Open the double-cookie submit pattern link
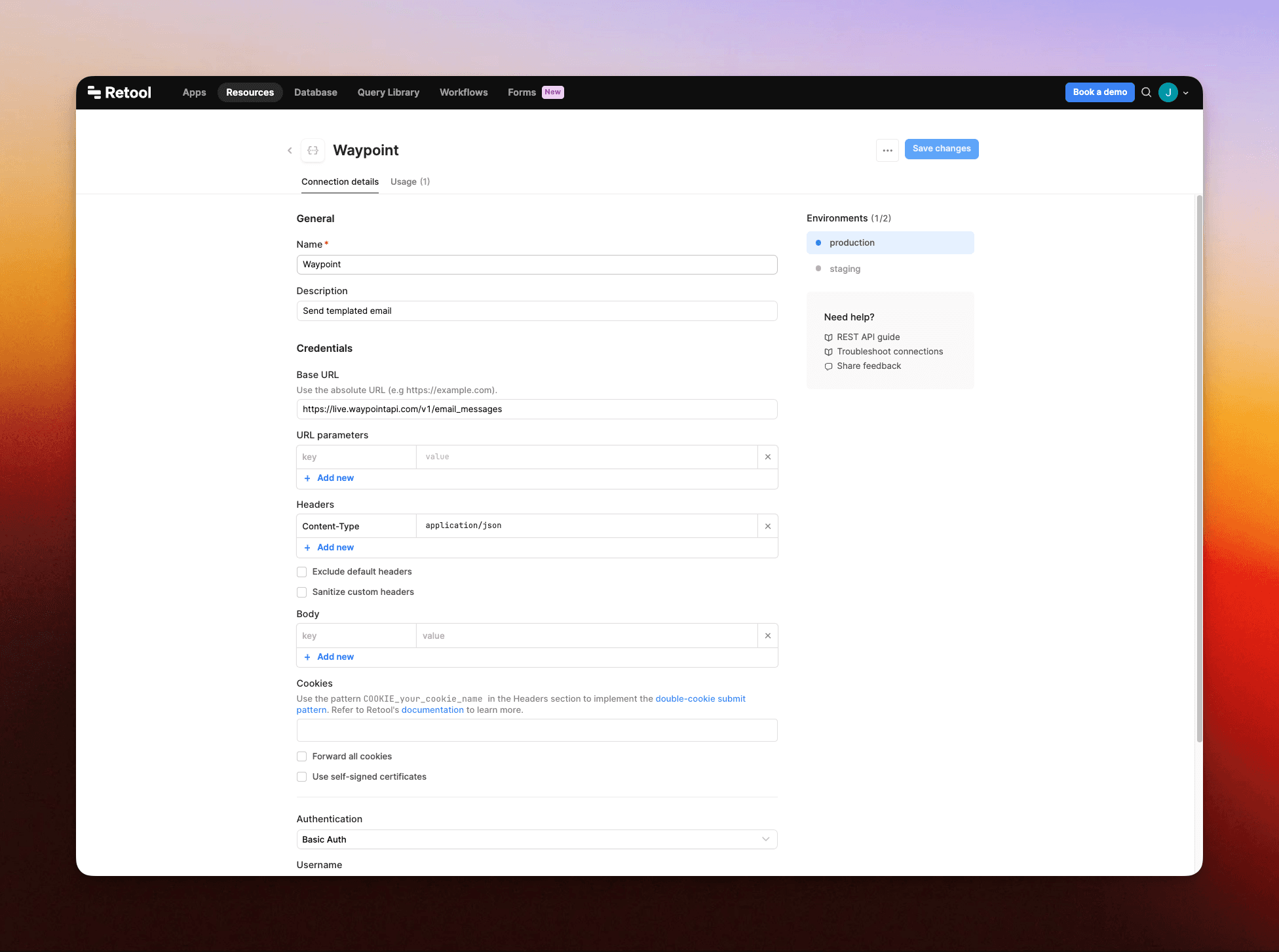Image resolution: width=1279 pixels, height=952 pixels. (700, 698)
